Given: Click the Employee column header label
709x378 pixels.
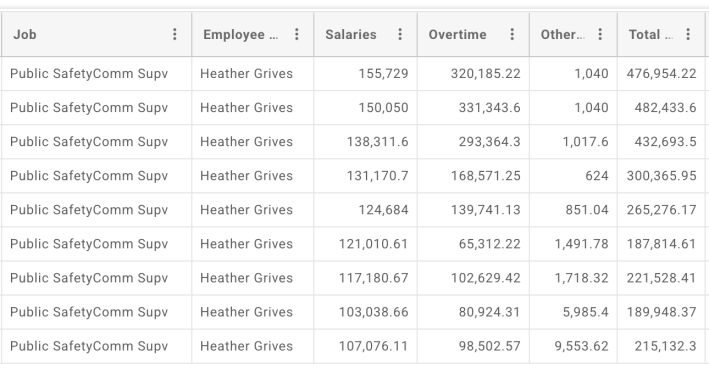Looking at the screenshot, I should click(x=241, y=34).
